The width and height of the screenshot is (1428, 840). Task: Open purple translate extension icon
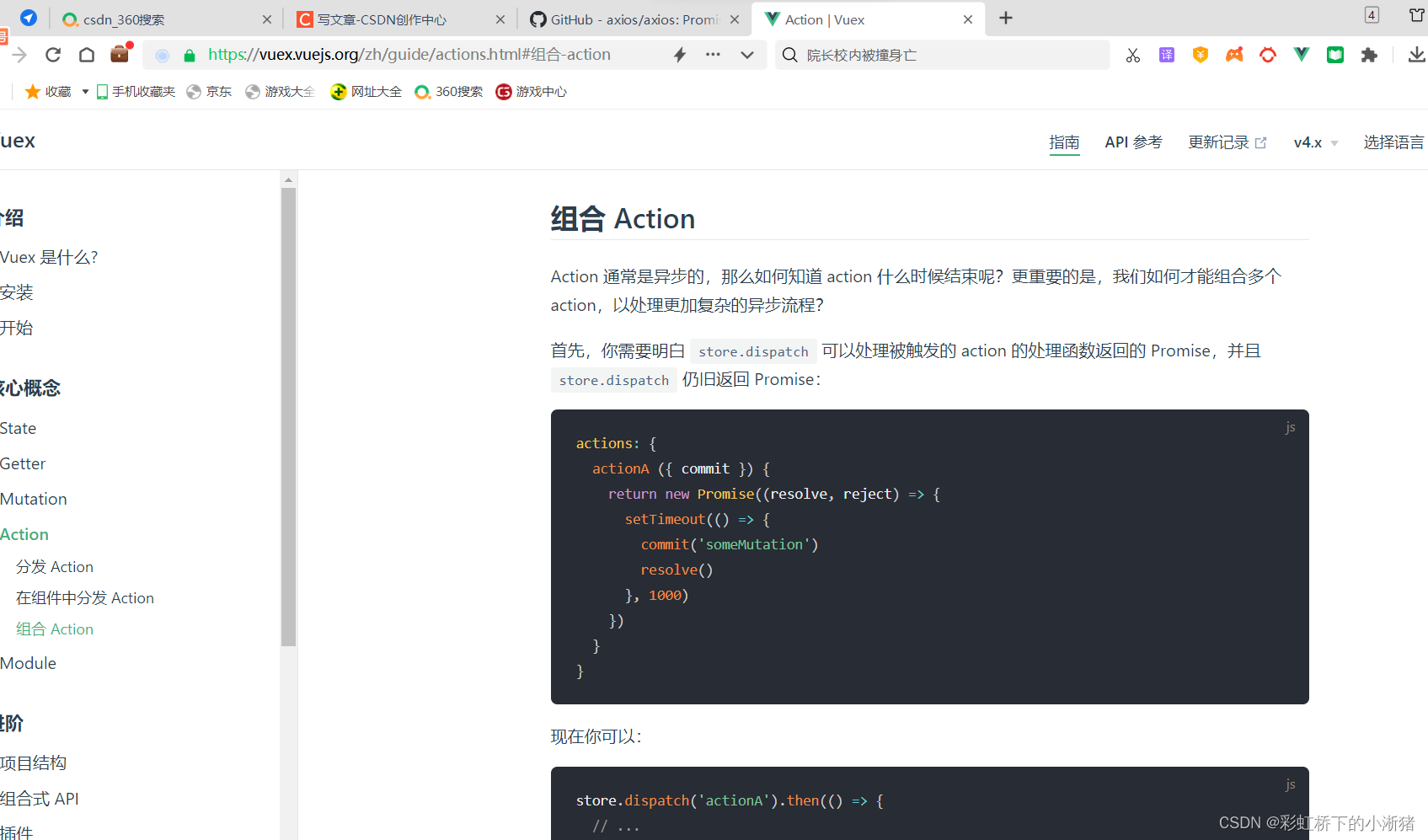[1167, 55]
